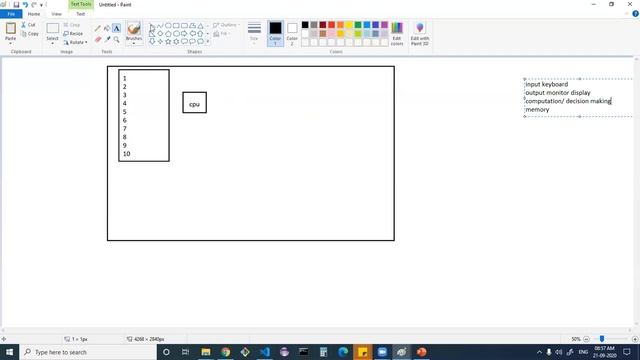This screenshot has width=640, height=360.
Task: Open Chrome from the taskbar
Action: [225, 352]
